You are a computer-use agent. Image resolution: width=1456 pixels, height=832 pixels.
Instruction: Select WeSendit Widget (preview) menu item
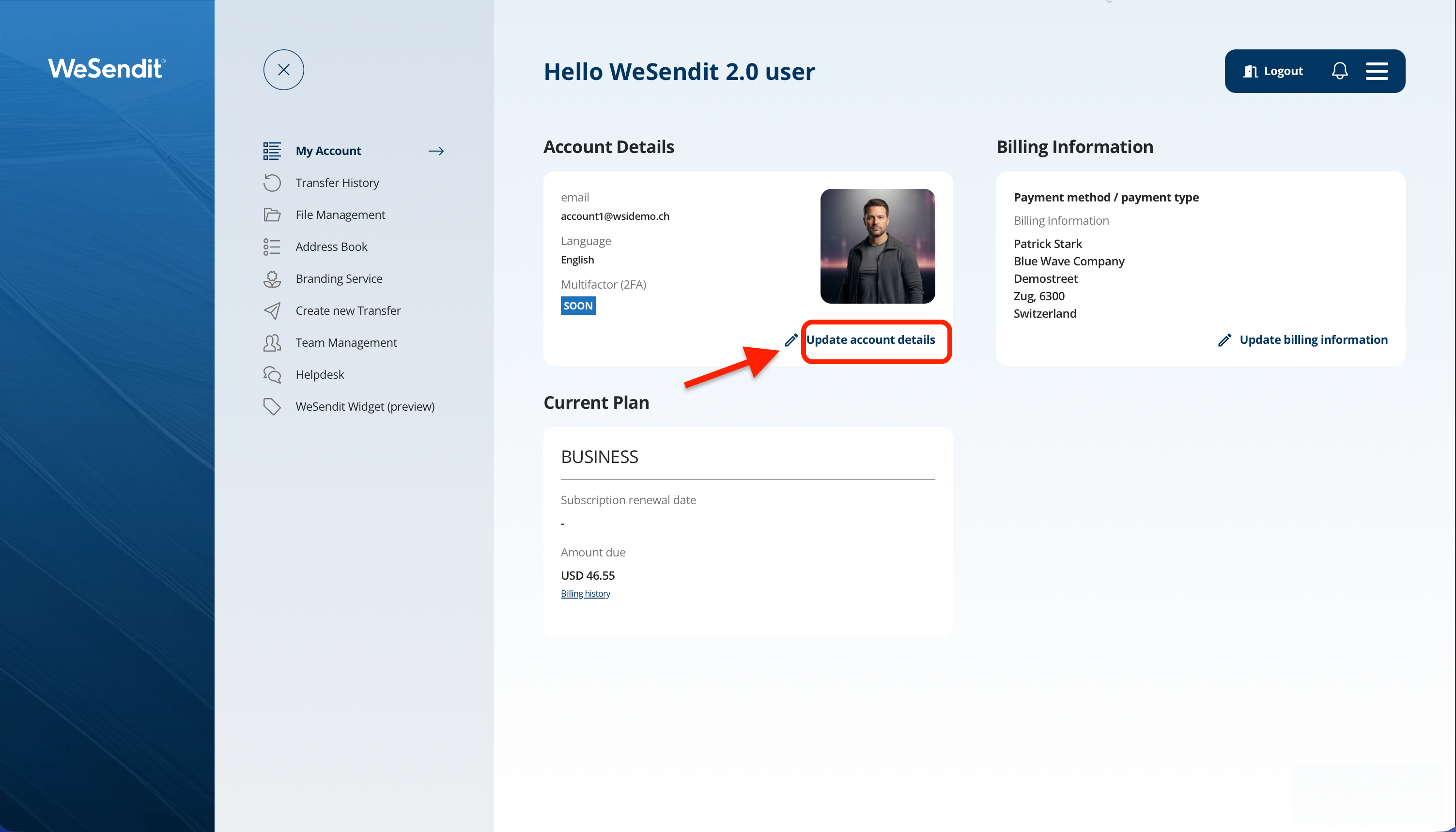point(365,406)
